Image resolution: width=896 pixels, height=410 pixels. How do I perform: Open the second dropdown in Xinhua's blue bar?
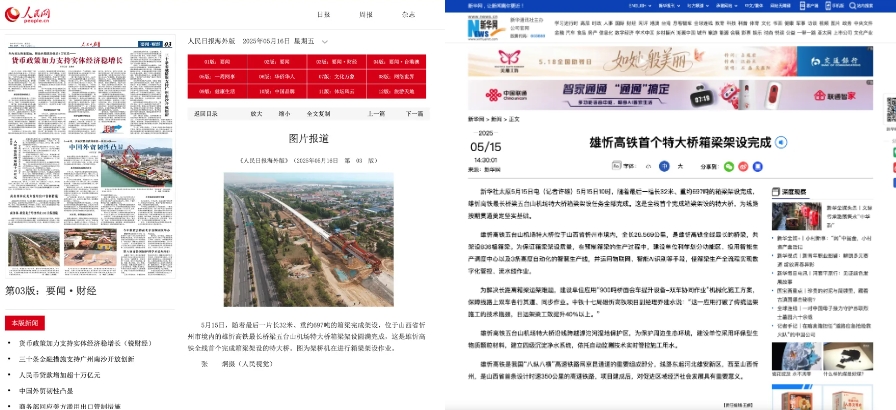(x=667, y=5)
